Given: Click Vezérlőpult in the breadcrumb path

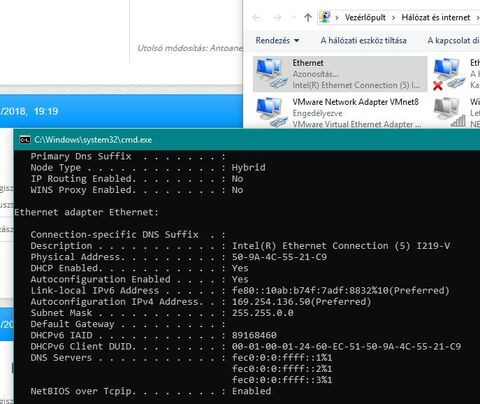Looking at the screenshot, I should (x=365, y=17).
